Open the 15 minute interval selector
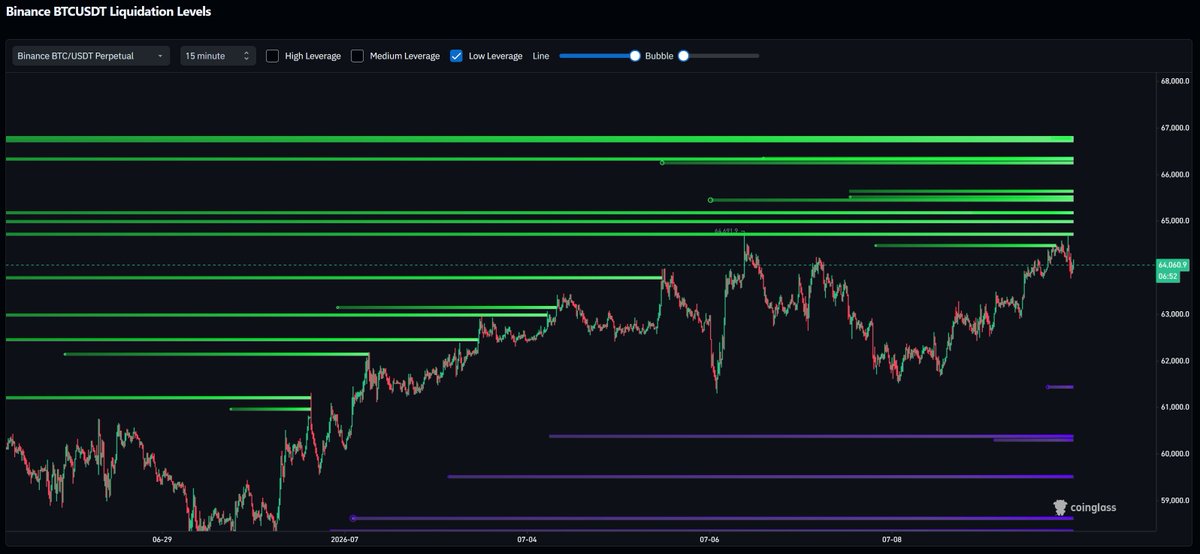Viewport: 1200px width, 554px height. point(218,56)
